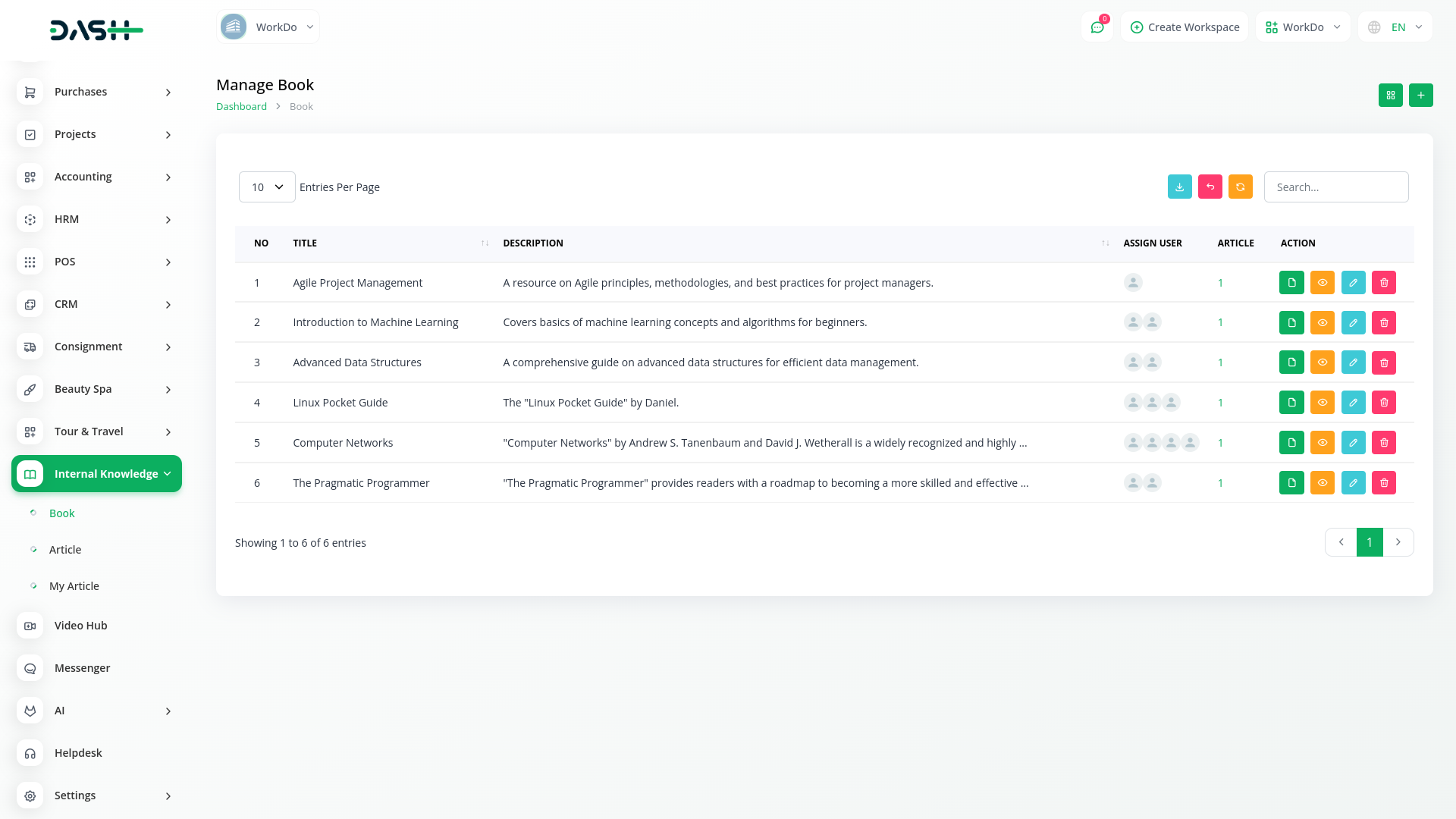1456x819 pixels.
Task: Open My Article in sidebar
Action: click(74, 586)
